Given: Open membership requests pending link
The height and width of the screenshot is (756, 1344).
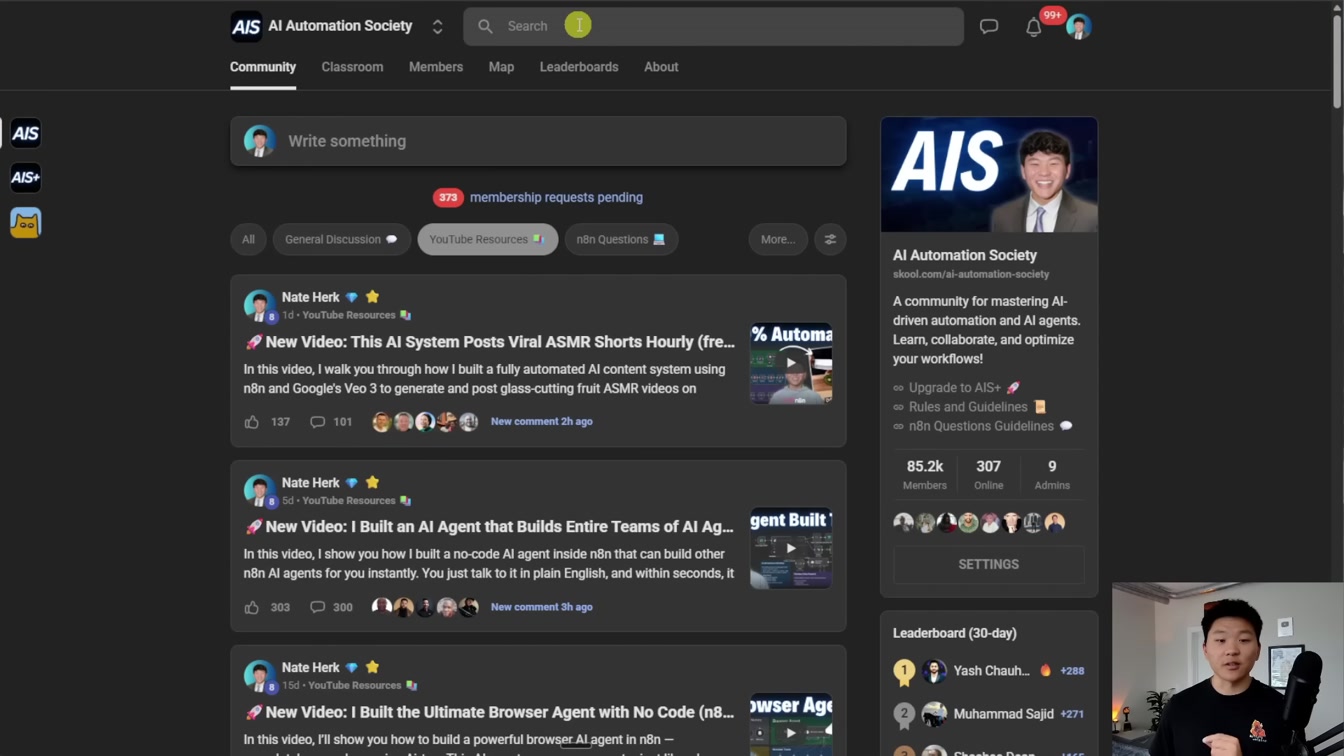Looking at the screenshot, I should point(556,197).
